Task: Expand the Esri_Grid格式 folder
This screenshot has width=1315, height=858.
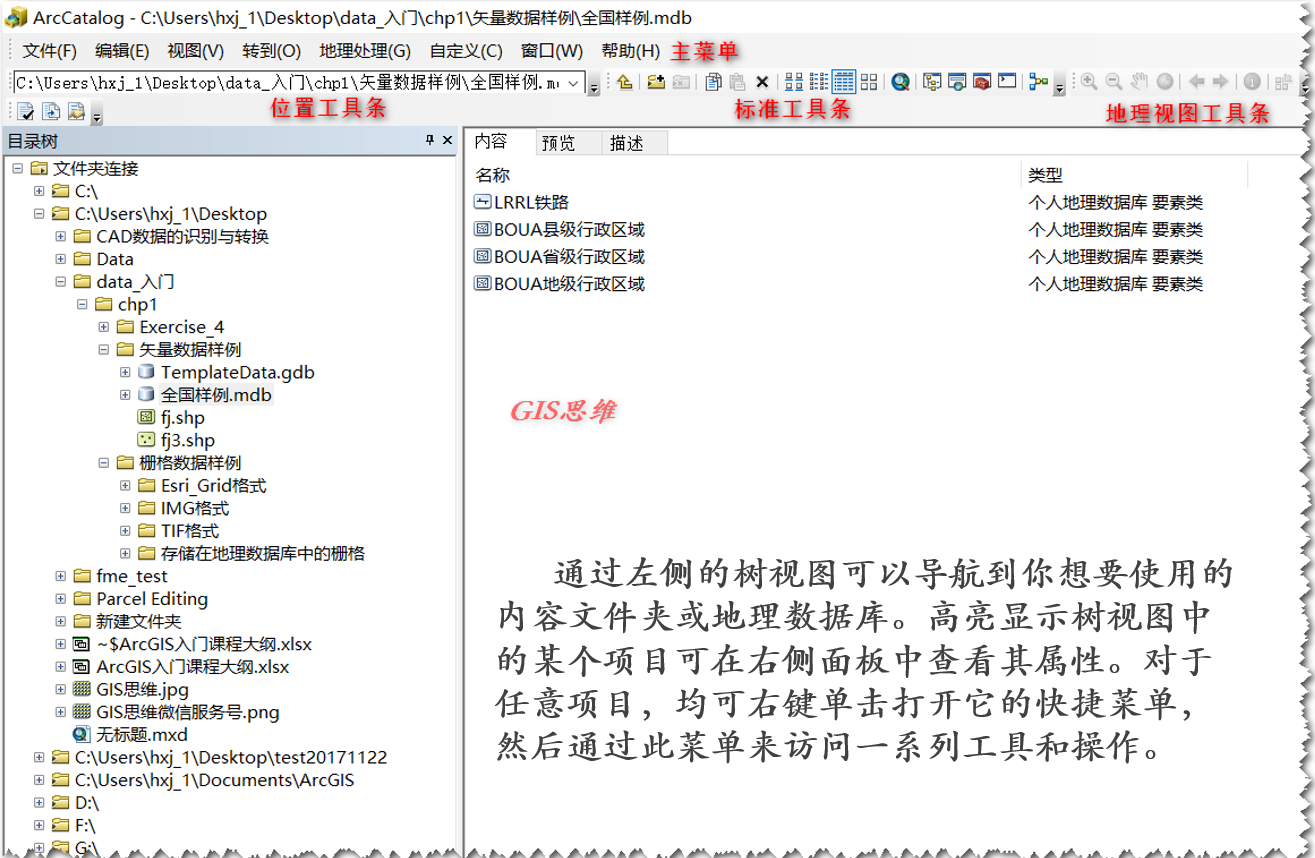Action: click(125, 486)
